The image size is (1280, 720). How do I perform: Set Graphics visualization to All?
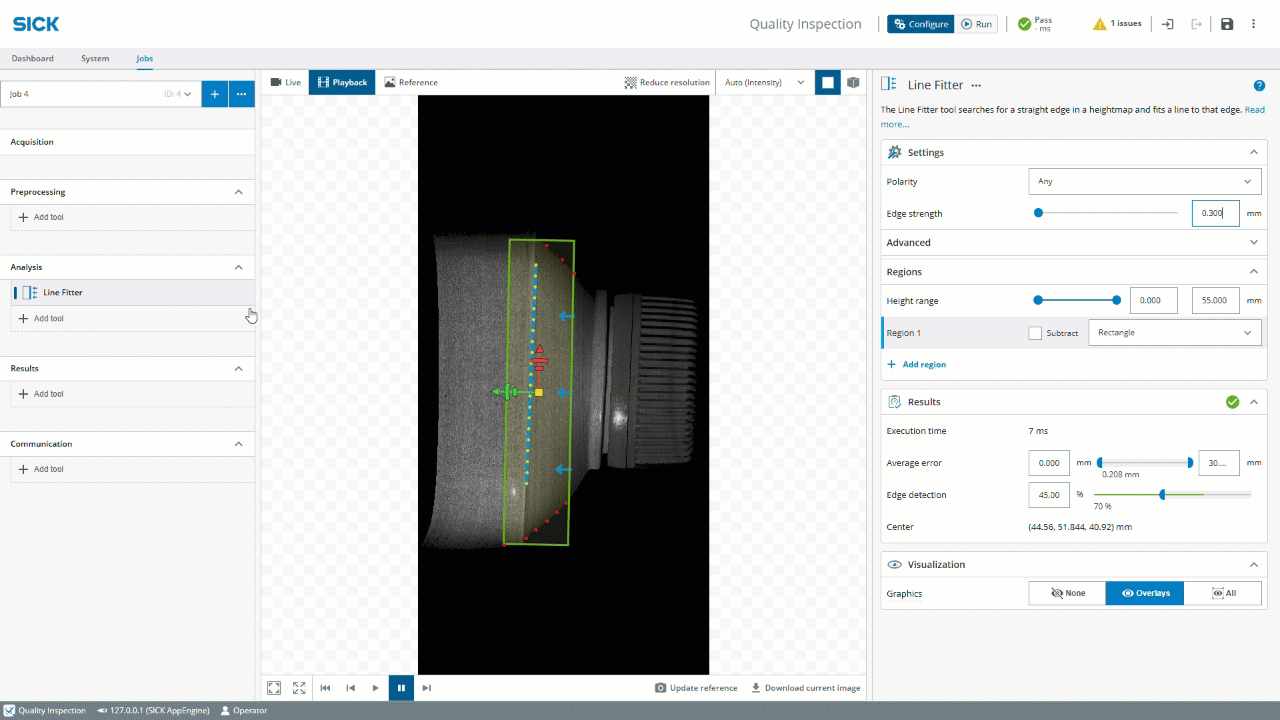tap(1223, 593)
